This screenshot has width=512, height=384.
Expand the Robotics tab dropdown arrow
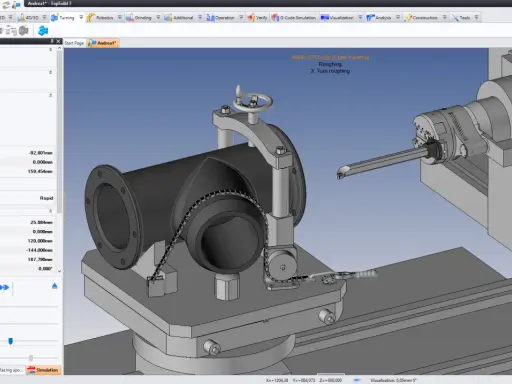(x=120, y=17)
